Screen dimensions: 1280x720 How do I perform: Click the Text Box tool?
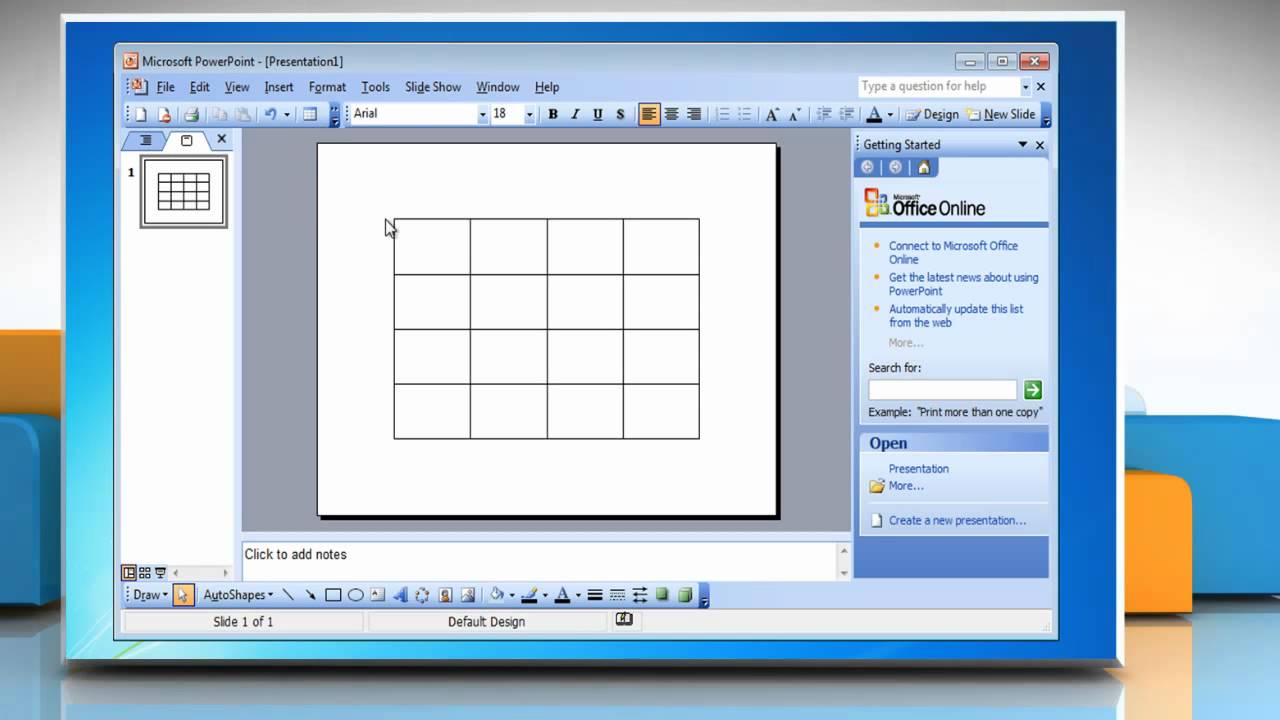coord(377,595)
